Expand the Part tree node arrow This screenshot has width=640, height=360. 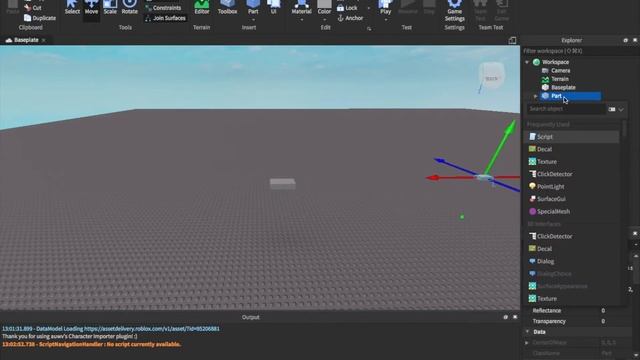coord(536,96)
